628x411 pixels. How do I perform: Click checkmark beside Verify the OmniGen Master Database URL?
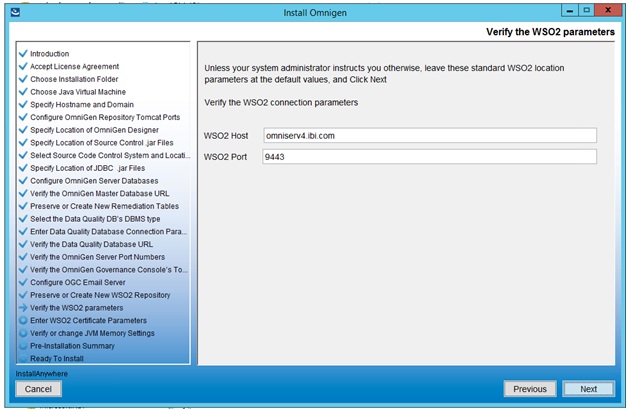click(23, 193)
